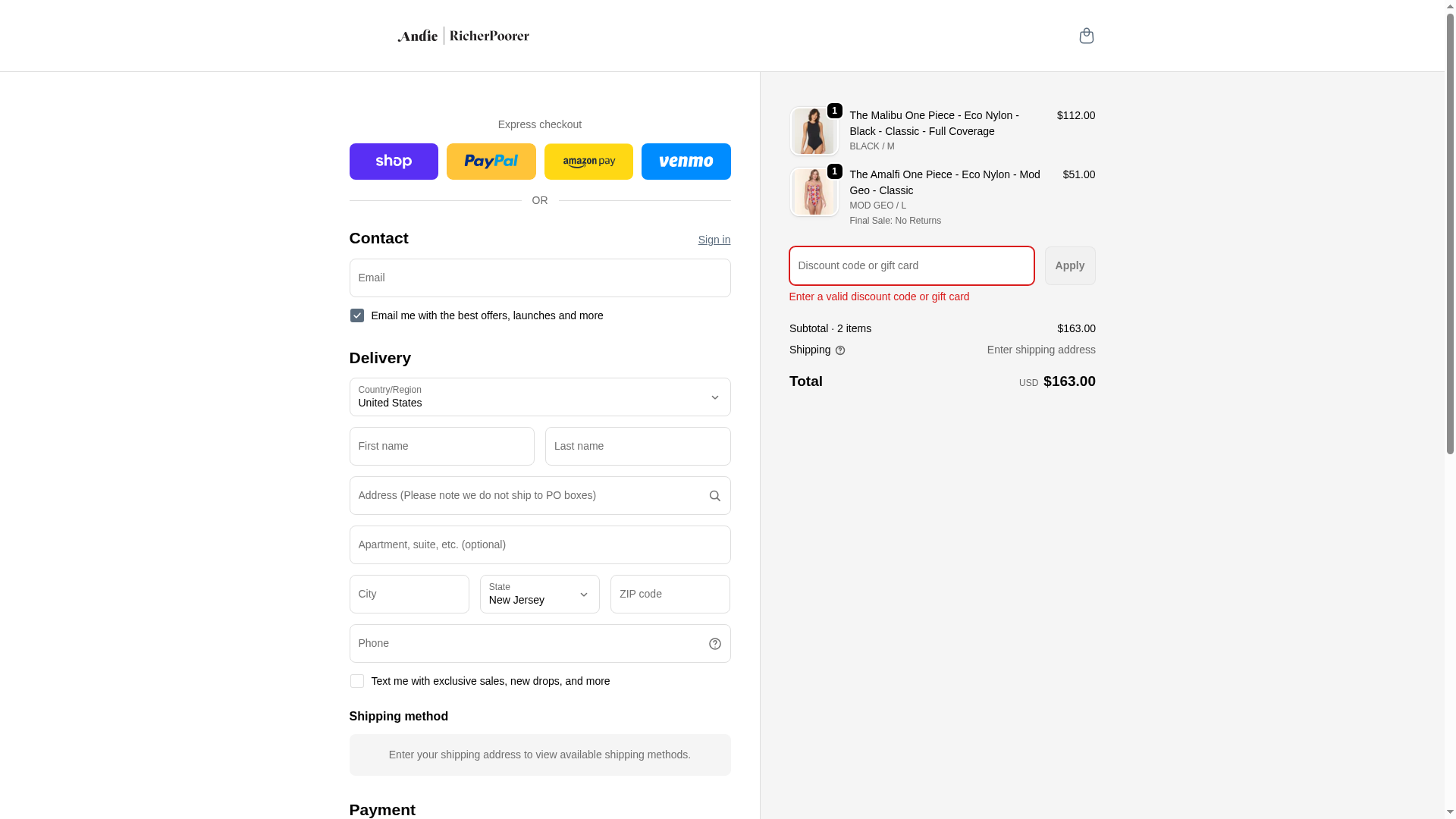Click the Malibu One Piece product thumbnail
This screenshot has height=819, width=1456.
pyautogui.click(x=813, y=131)
